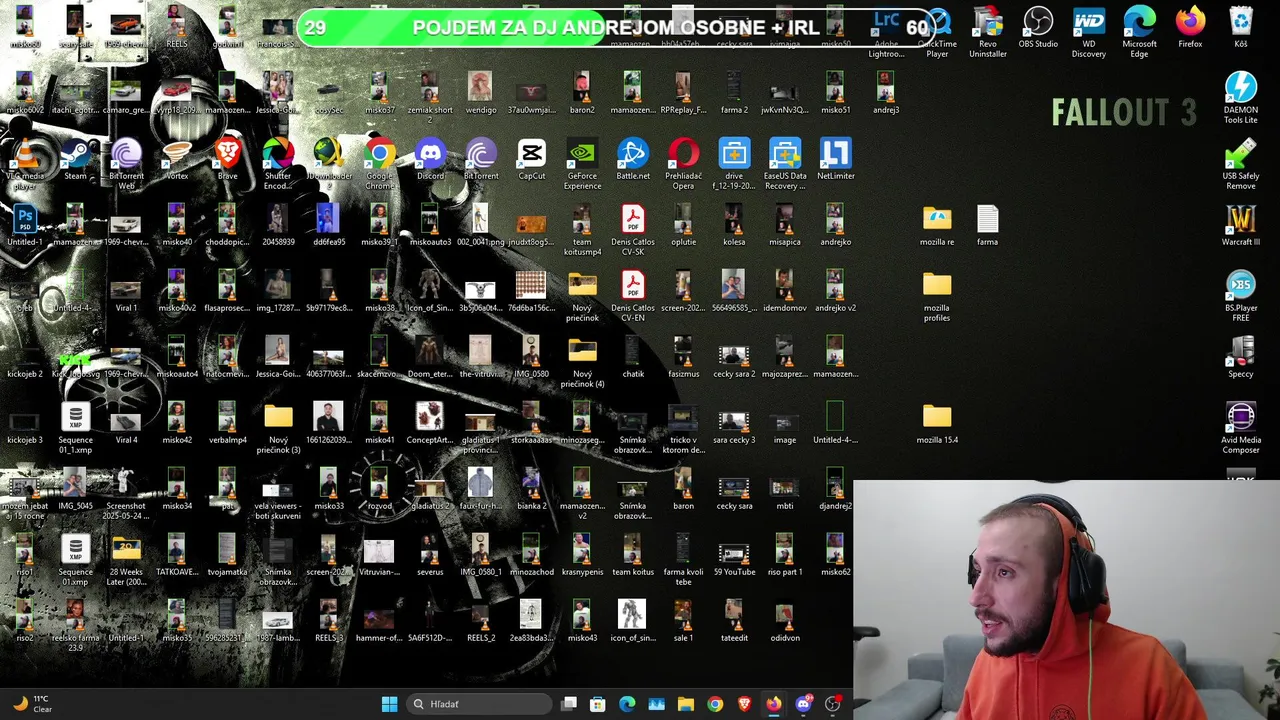Open the USB Safely Remove shortcut
Image resolution: width=1280 pixels, height=720 pixels.
coord(1241,163)
